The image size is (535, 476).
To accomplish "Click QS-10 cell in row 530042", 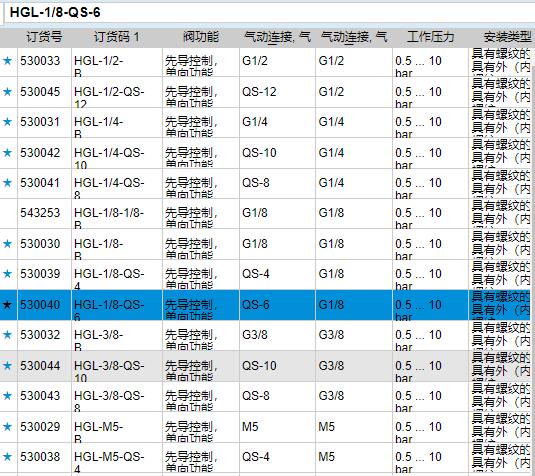I will point(259,153).
